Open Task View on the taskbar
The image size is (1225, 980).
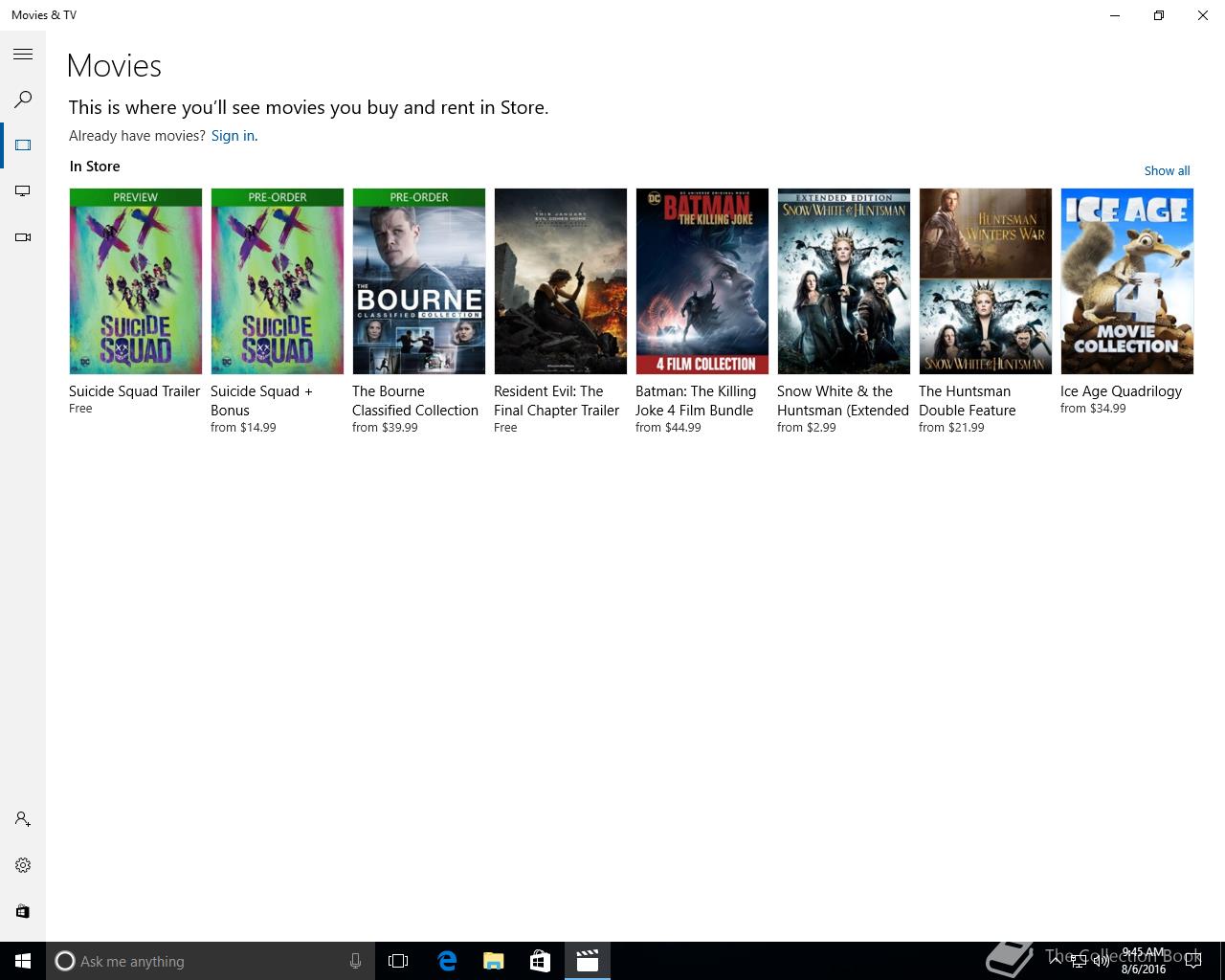click(x=398, y=961)
